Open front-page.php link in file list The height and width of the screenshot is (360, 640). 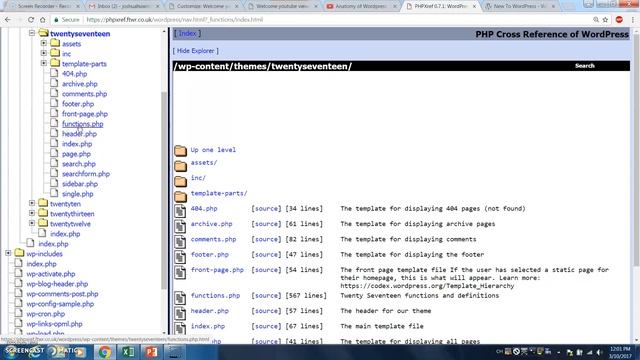coord(217,270)
